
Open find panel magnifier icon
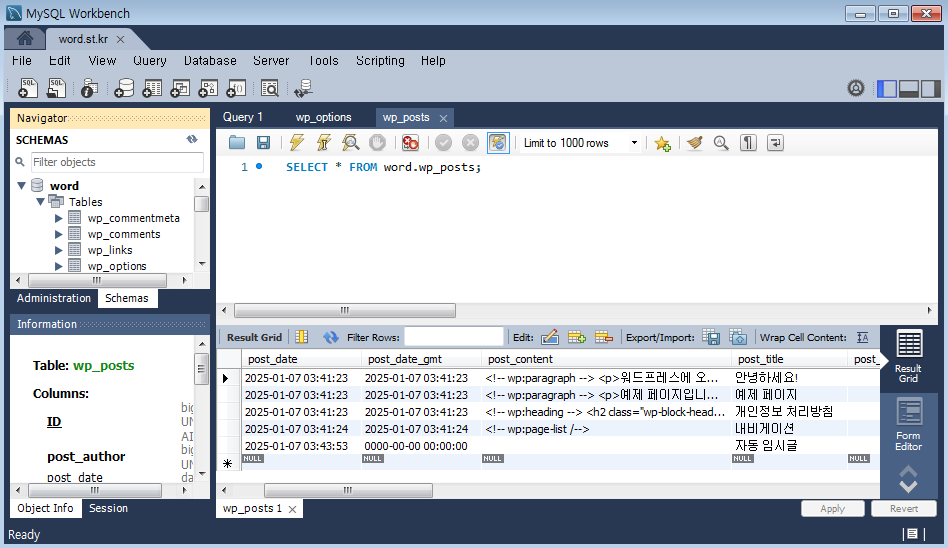click(x=721, y=143)
